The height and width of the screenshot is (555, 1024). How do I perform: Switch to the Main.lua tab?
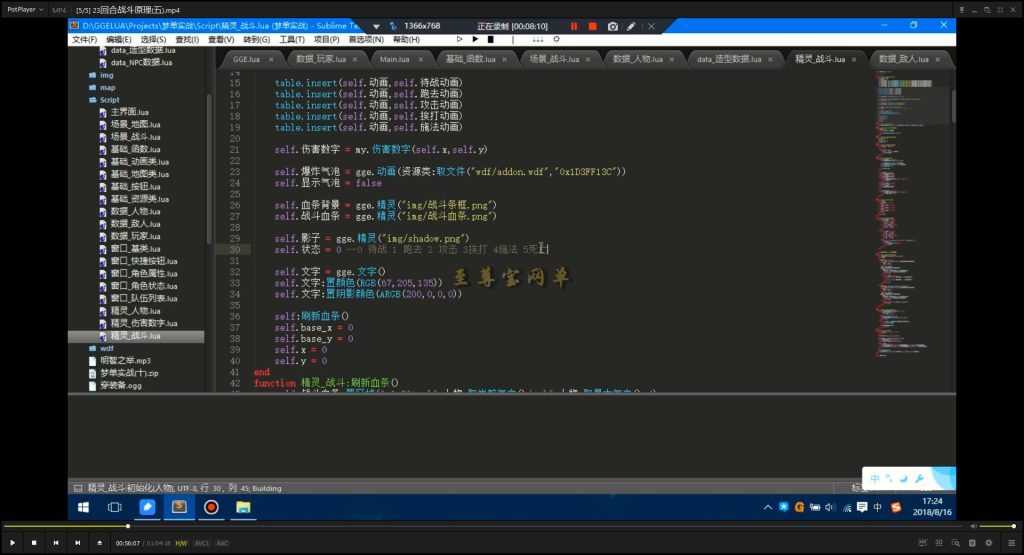pyautogui.click(x=395, y=59)
